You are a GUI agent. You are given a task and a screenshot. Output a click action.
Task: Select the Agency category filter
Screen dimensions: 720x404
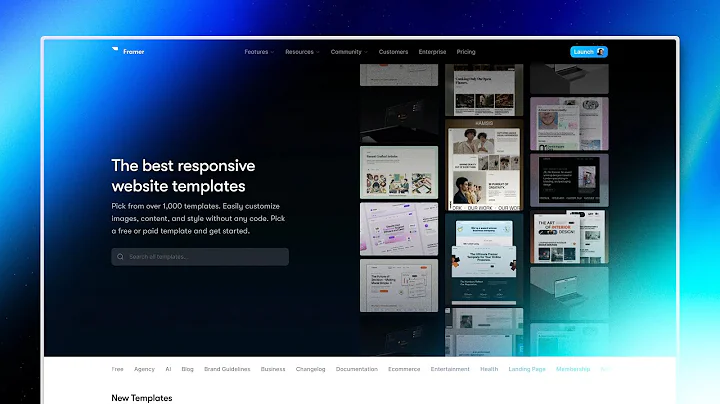tap(144, 369)
